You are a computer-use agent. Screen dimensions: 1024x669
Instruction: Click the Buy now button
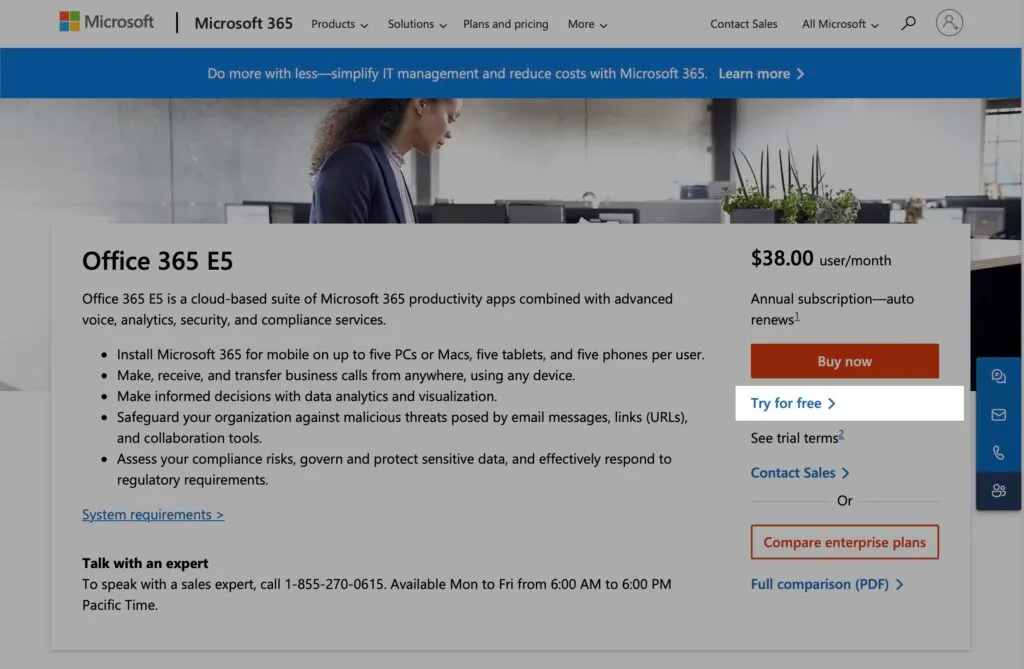pyautogui.click(x=844, y=361)
